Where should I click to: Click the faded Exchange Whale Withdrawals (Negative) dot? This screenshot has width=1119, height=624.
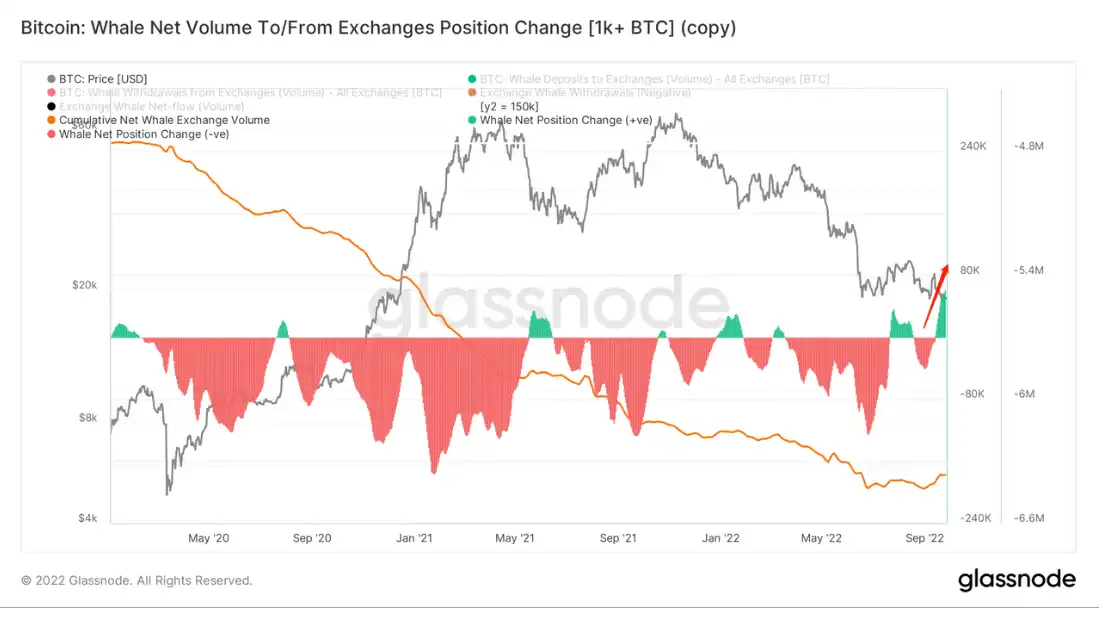pos(472,93)
